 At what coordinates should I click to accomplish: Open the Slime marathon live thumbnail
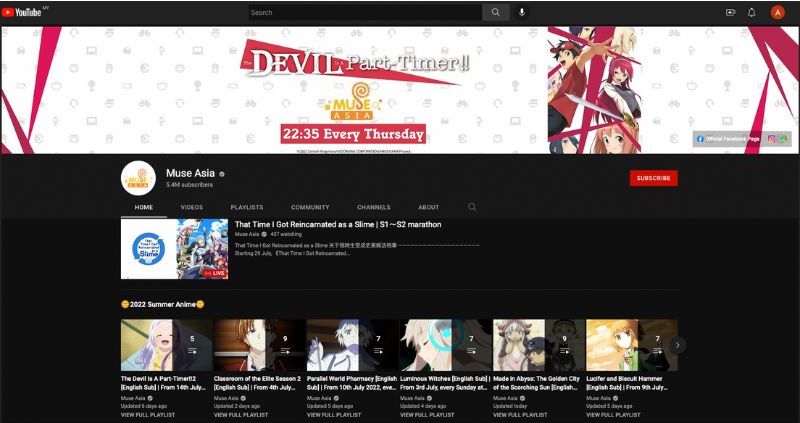[174, 249]
